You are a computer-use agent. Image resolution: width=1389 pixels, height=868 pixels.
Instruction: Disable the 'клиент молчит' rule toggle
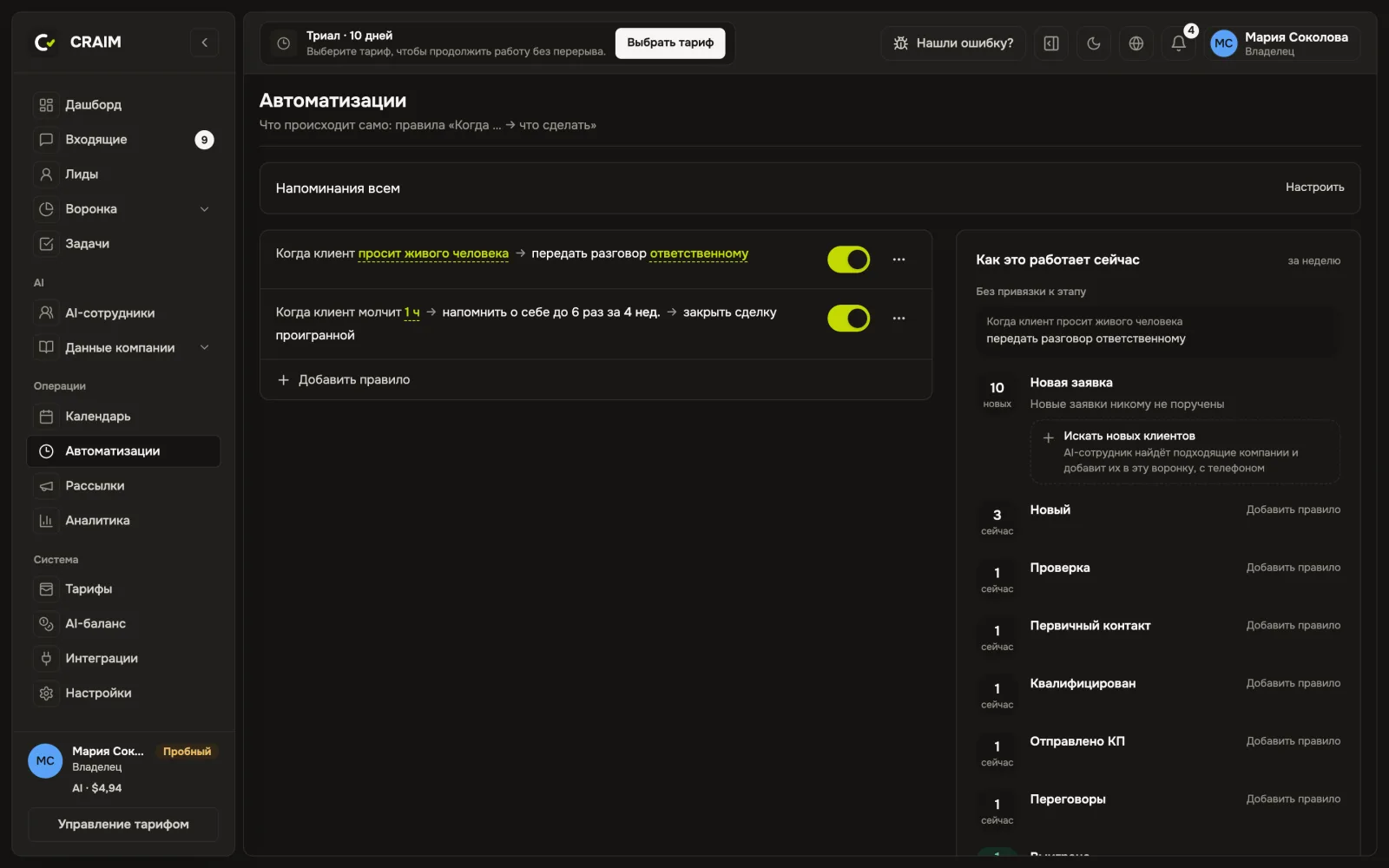tap(848, 319)
